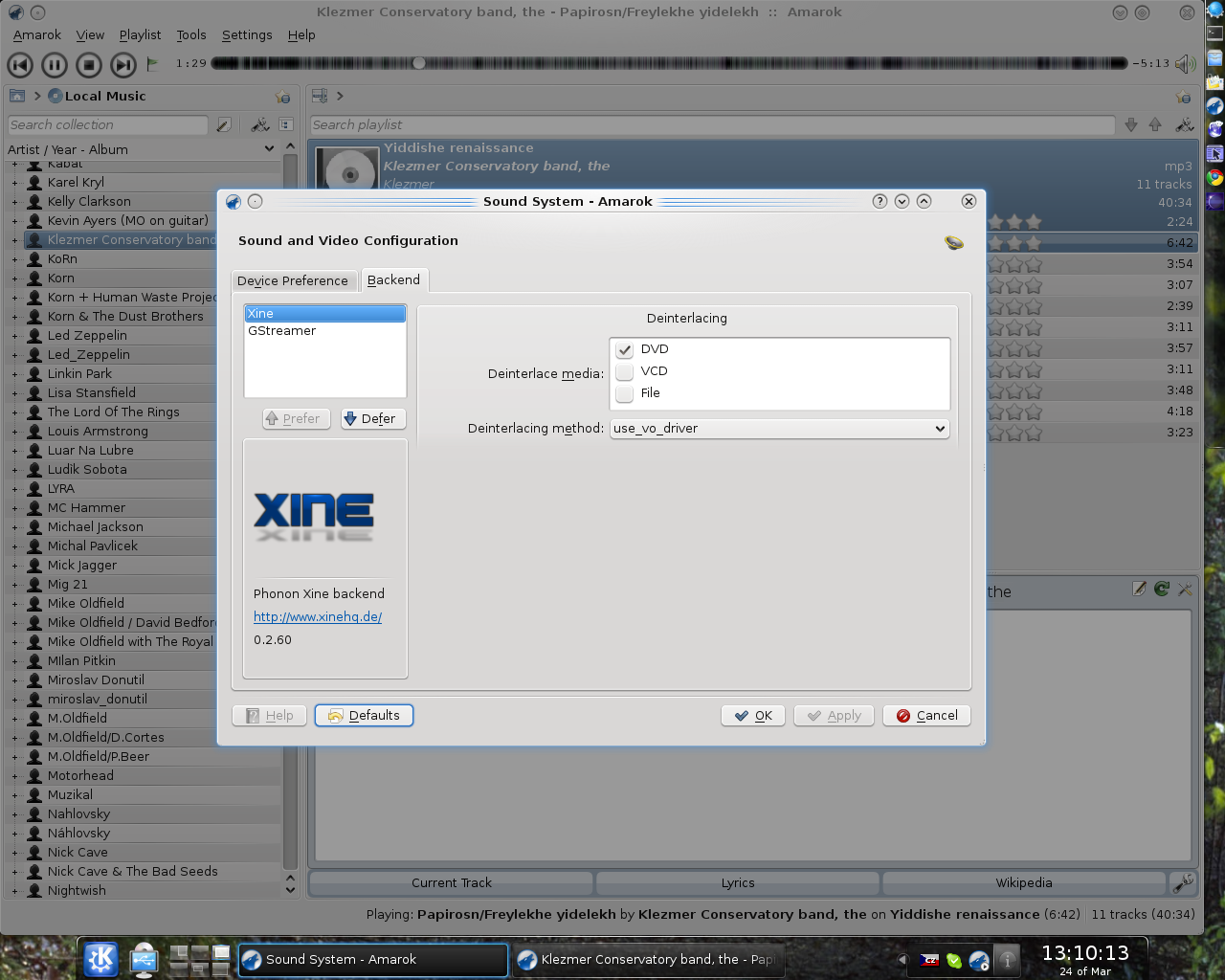The image size is (1225, 980).
Task: Click the green flag bookmark icon
Action: pyautogui.click(x=152, y=64)
